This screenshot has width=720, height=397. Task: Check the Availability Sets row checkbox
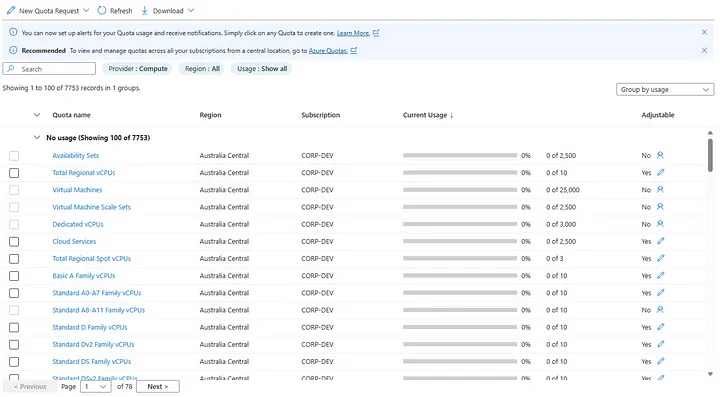click(x=14, y=156)
